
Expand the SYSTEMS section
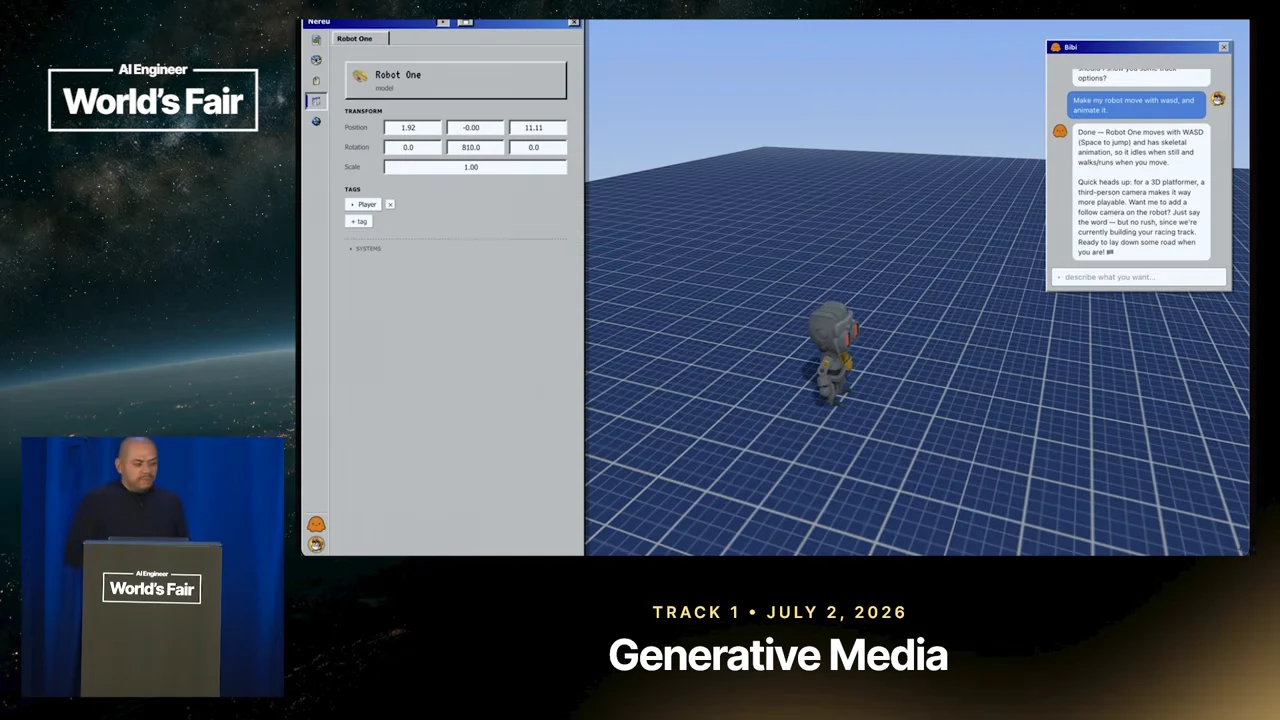pyautogui.click(x=365, y=249)
